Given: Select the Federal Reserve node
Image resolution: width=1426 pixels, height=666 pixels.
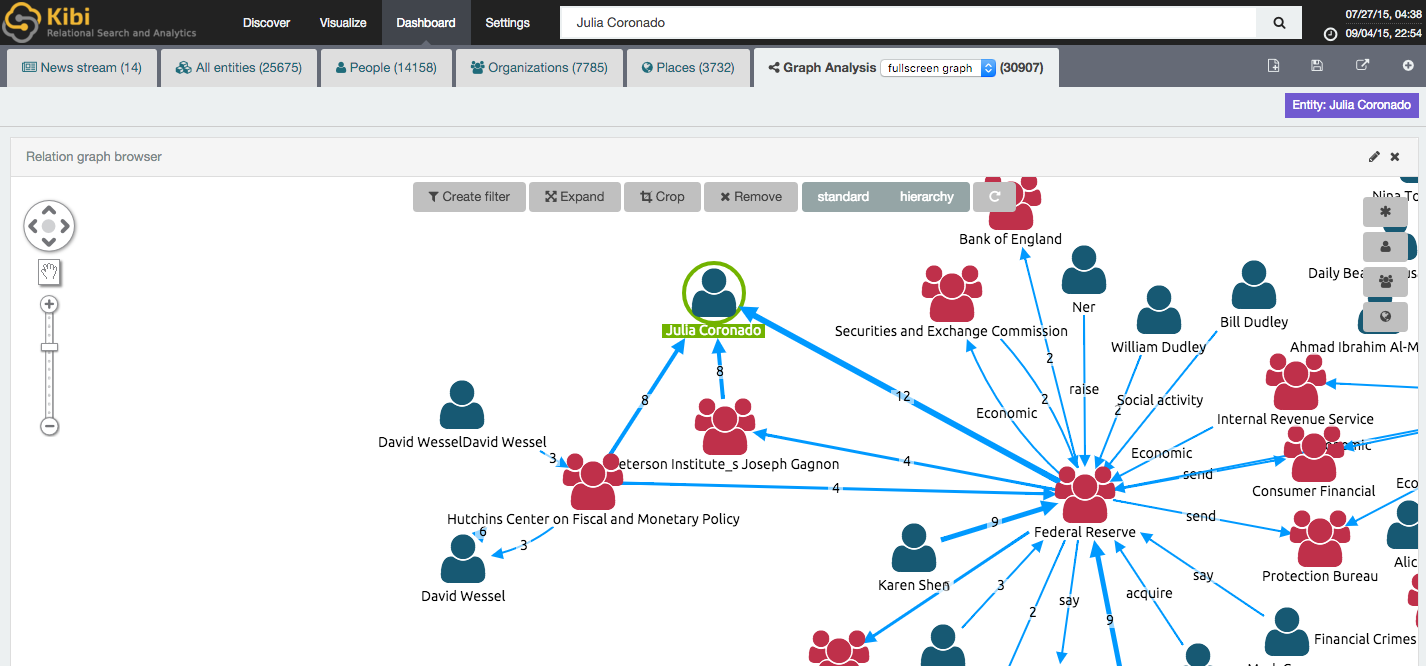Looking at the screenshot, I should (x=1085, y=495).
